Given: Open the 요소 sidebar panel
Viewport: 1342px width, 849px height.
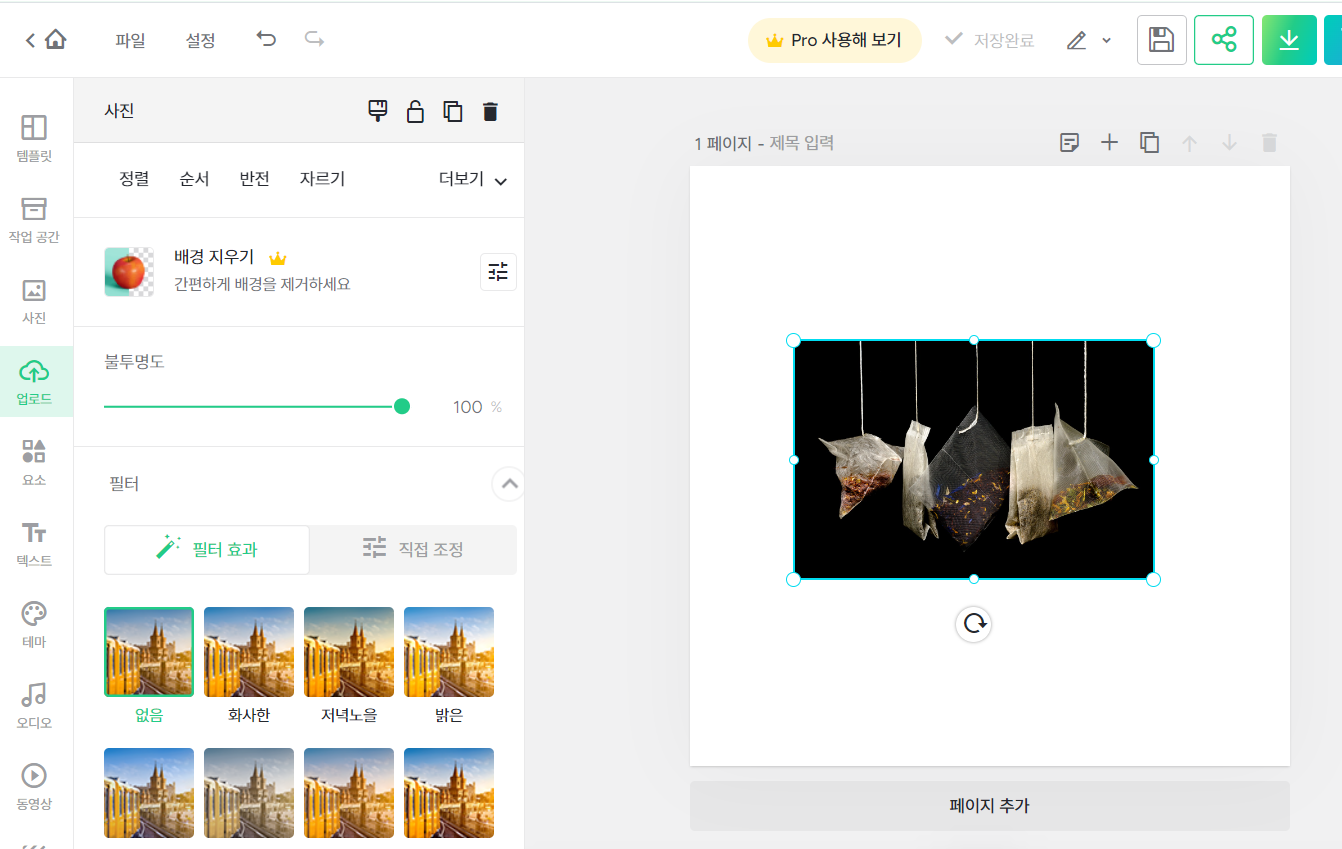Looking at the screenshot, I should pos(35,462).
